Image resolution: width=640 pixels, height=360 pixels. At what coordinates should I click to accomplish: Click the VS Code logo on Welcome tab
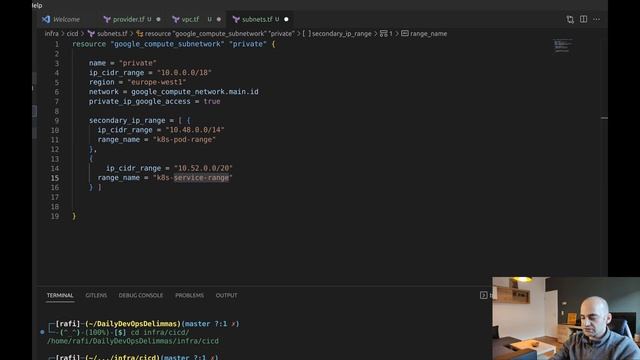(46, 19)
